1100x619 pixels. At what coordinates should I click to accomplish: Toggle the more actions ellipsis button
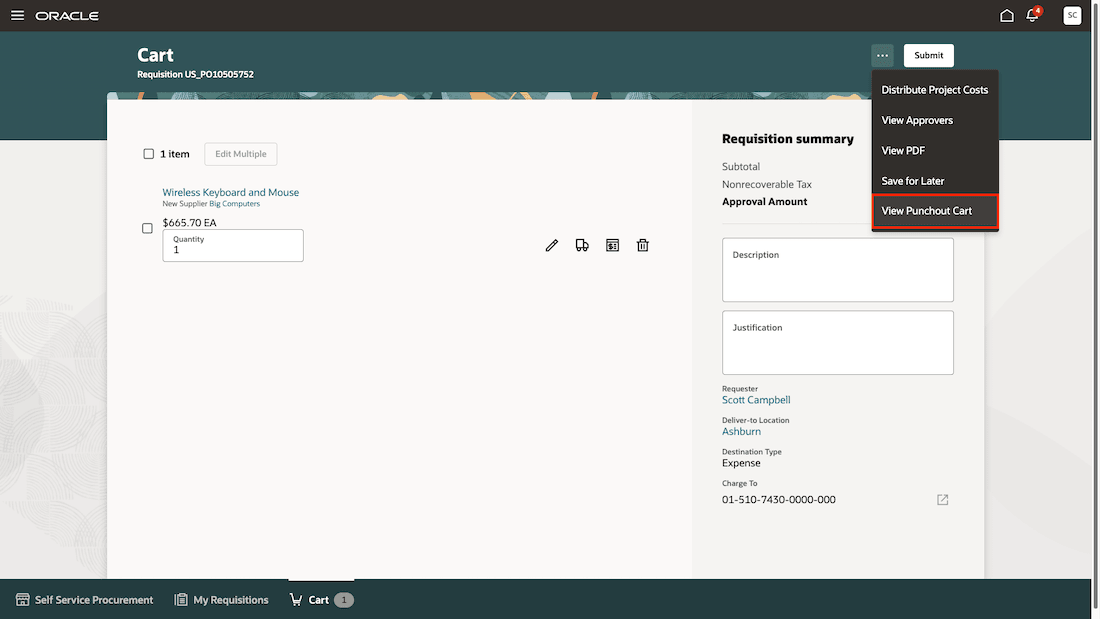[x=883, y=55]
